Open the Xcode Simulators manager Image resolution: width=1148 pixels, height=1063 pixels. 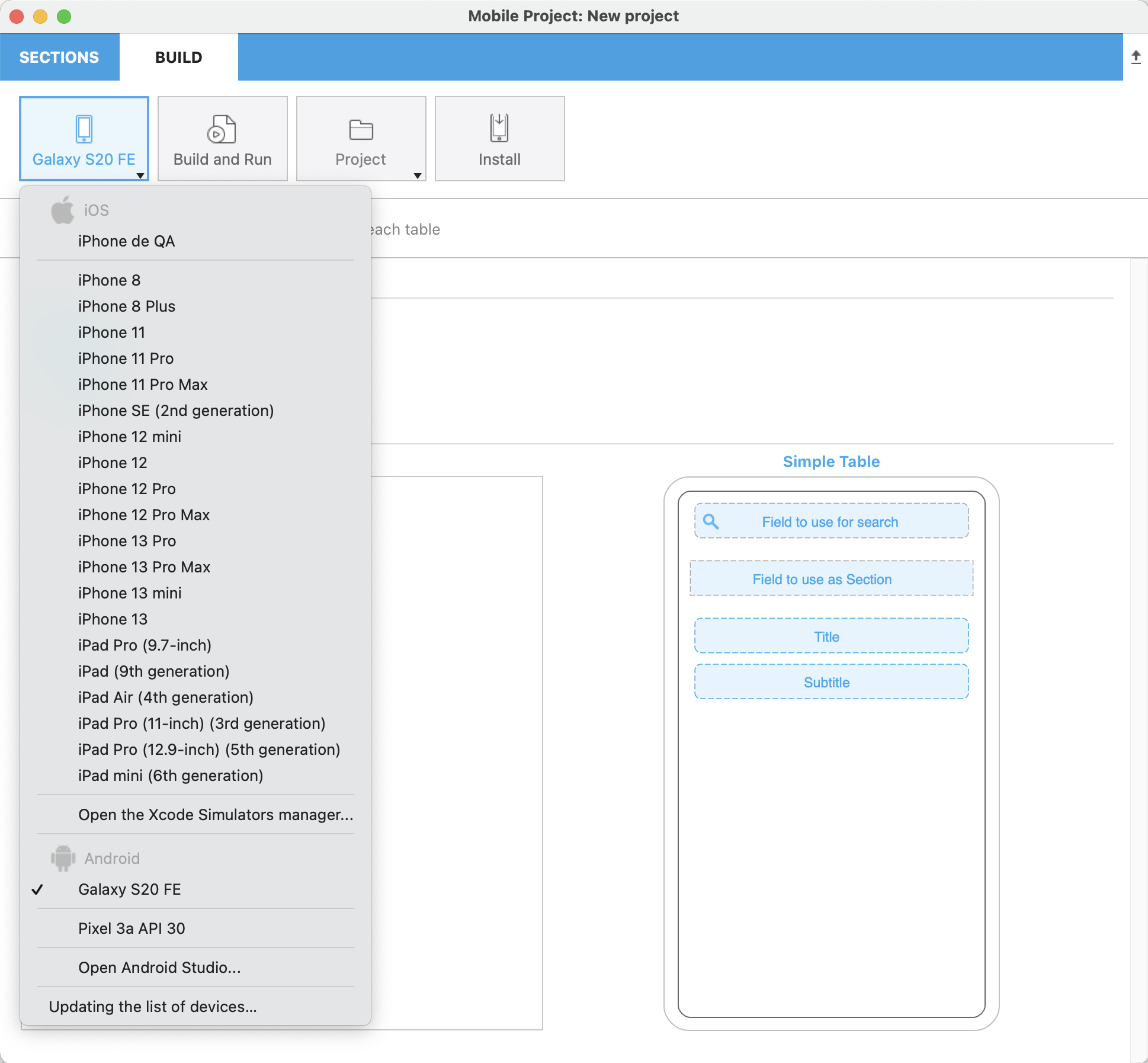tap(195, 815)
